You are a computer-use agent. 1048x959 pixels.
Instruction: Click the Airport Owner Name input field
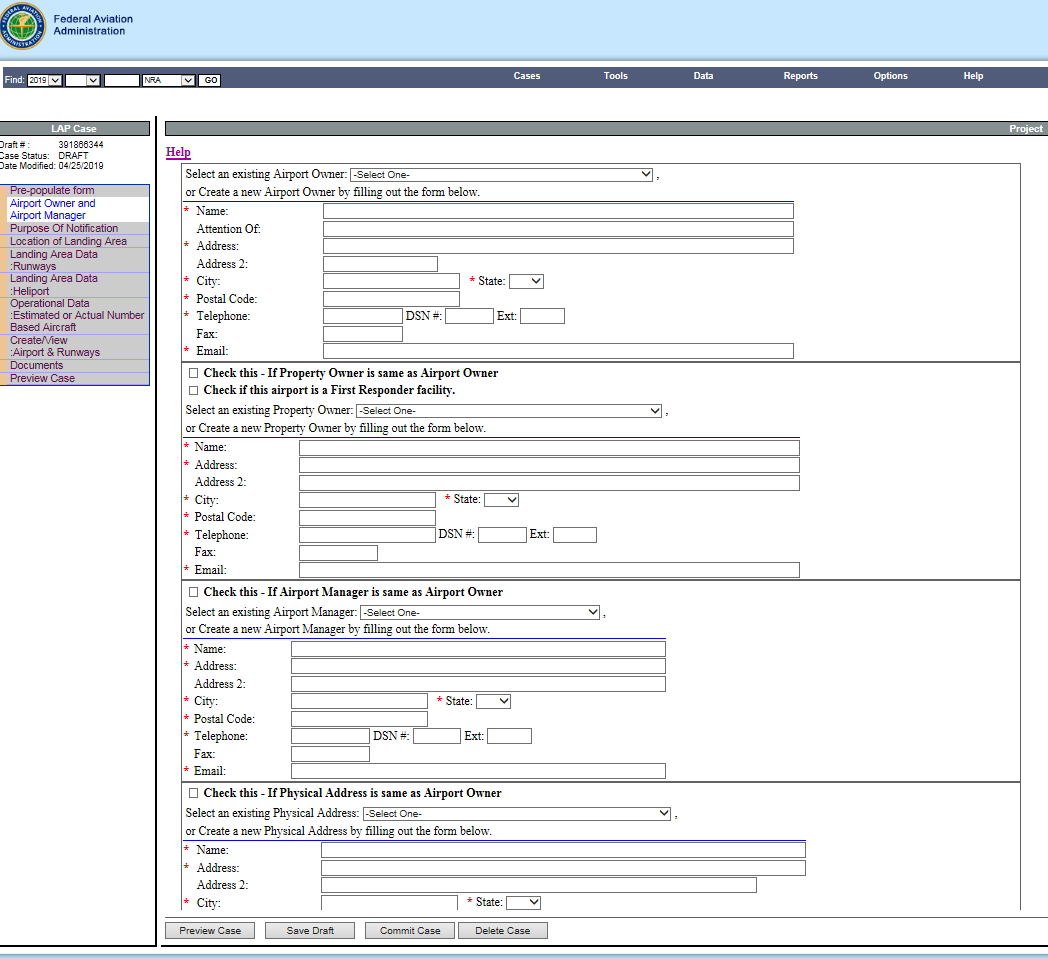(558, 211)
